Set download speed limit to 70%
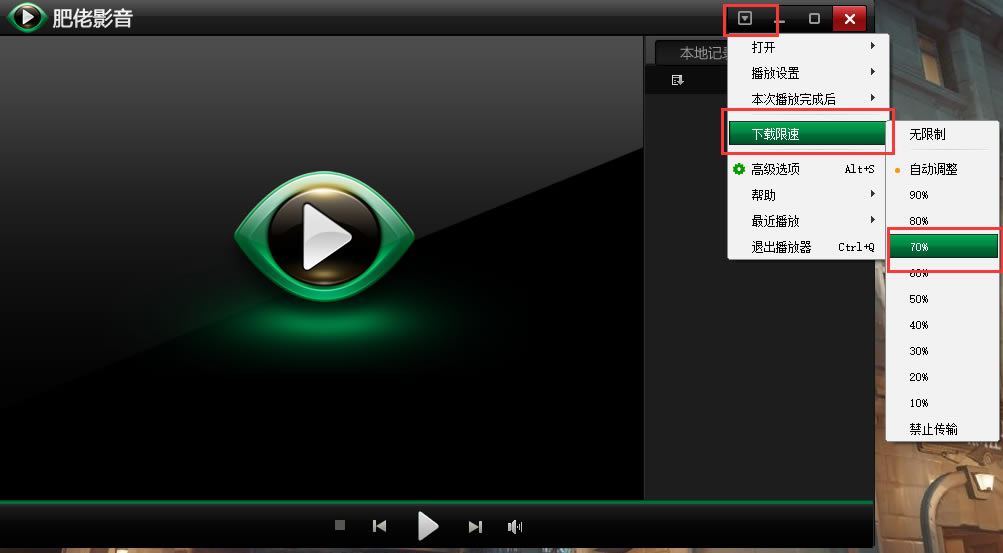Screen dimensions: 1003x553 pyautogui.click(x=942, y=246)
